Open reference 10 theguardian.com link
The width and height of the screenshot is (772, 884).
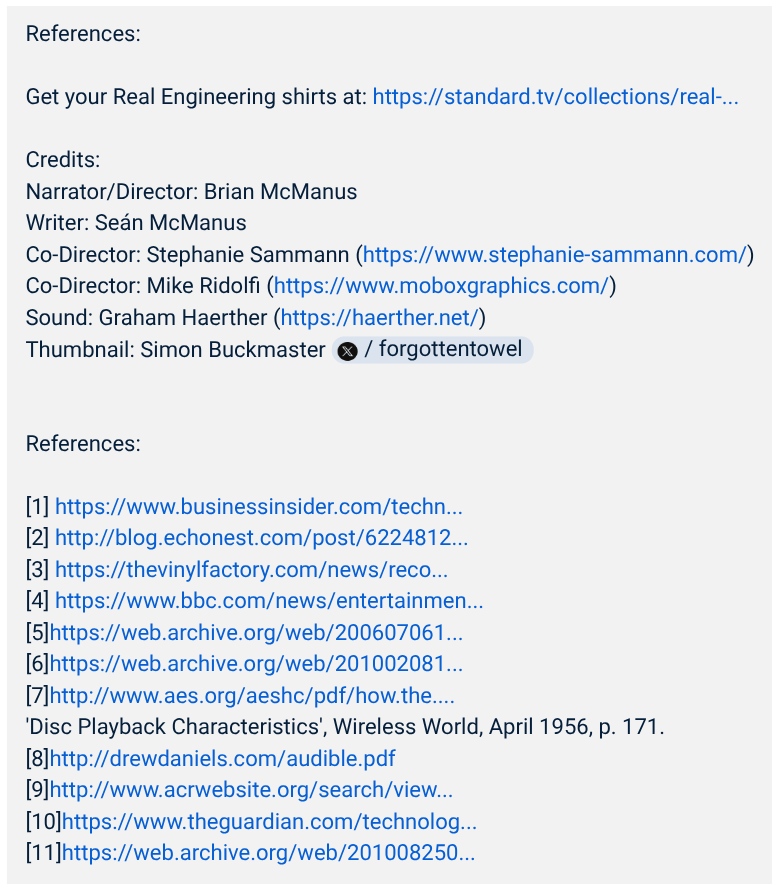pyautogui.click(x=269, y=822)
